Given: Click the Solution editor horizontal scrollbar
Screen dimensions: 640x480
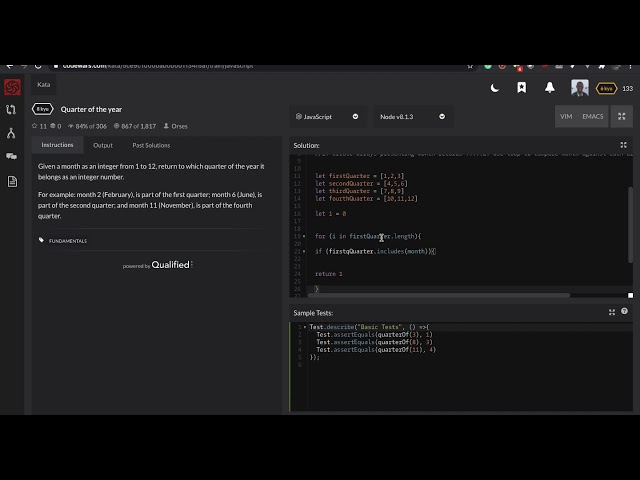Looking at the screenshot, I should pos(439,295).
